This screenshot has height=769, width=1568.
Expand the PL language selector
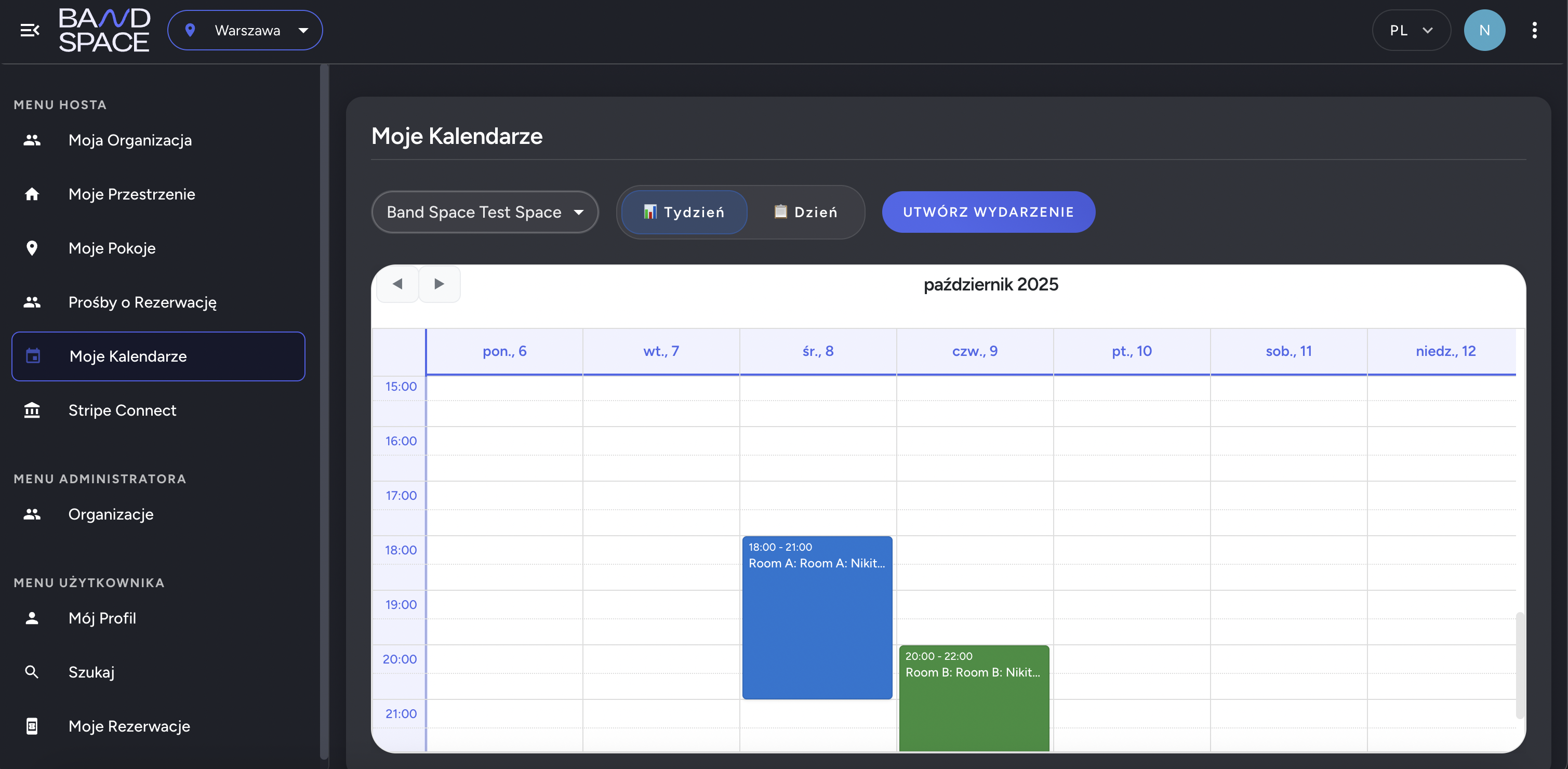(1411, 30)
